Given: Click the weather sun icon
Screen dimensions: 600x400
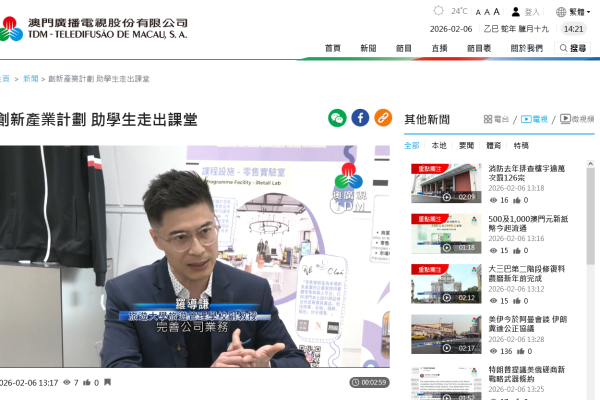Looking at the screenshot, I should point(439,11).
